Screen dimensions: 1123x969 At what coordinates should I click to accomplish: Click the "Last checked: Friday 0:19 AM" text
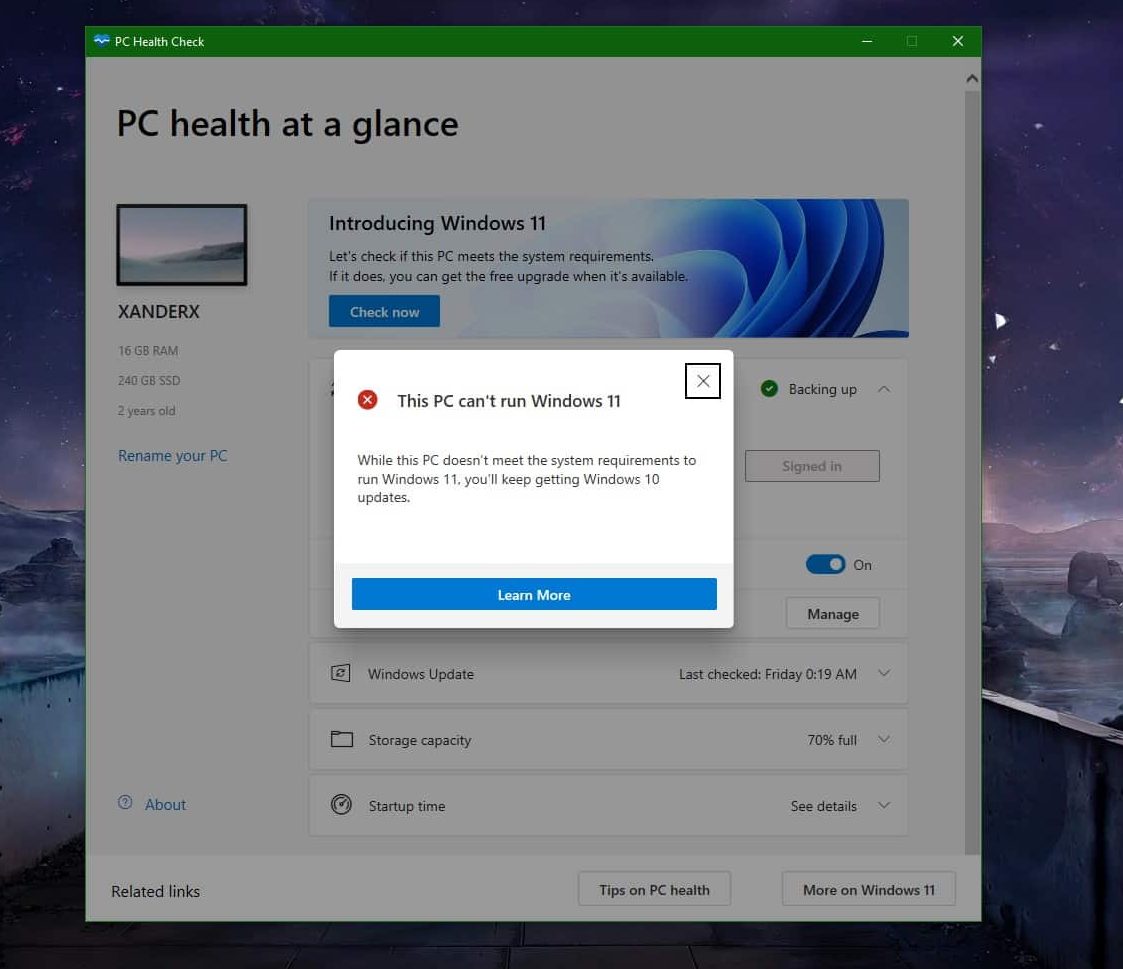coord(767,674)
